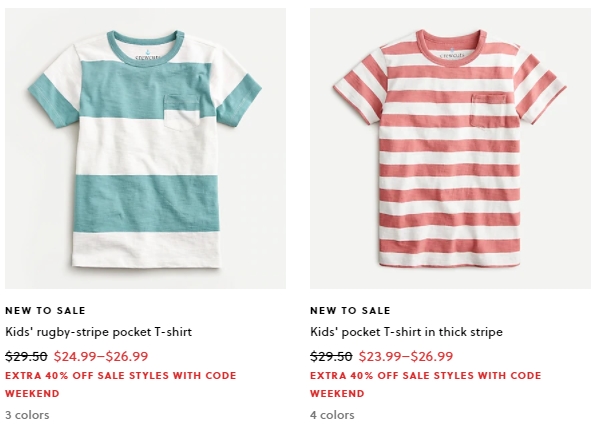Screen dimensions: 592x434
Task: Click the crossed-out $29.50 price under the thick-stripe shirt
Action: pos(331,356)
